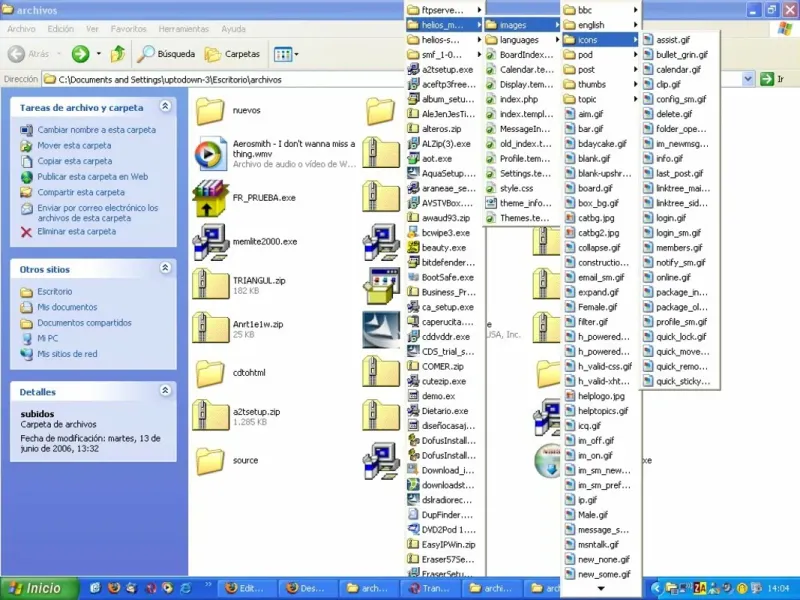Click Cambiar nombre a esta carpeta

pyautogui.click(x=96, y=130)
